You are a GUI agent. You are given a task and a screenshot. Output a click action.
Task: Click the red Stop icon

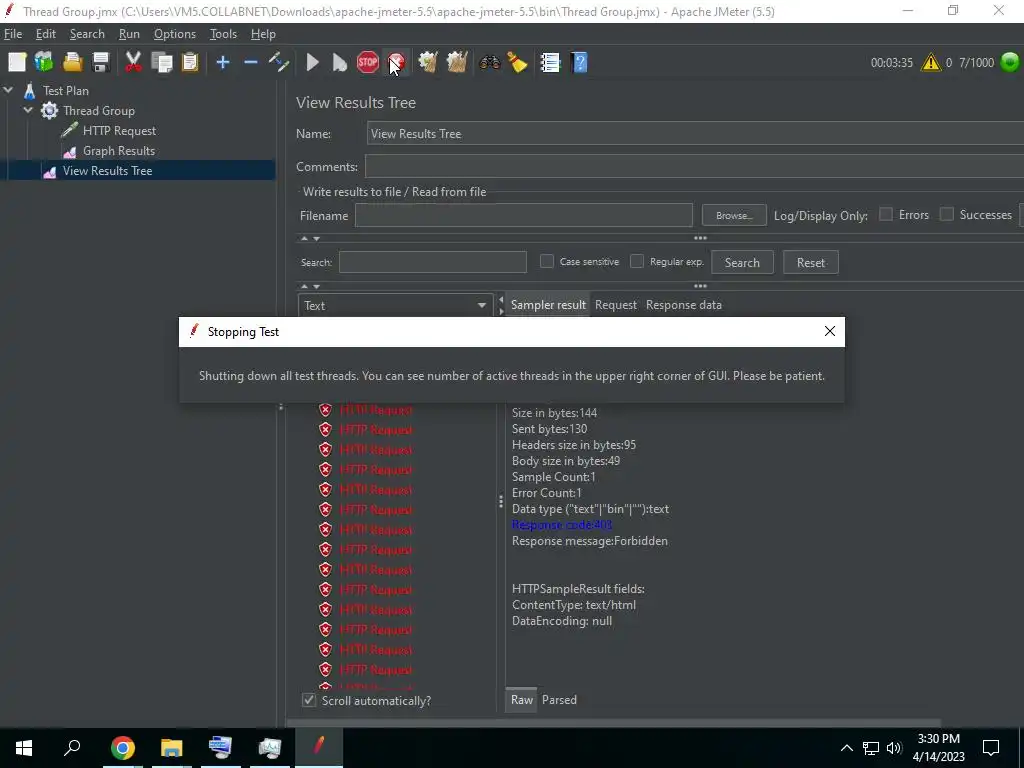(x=368, y=63)
